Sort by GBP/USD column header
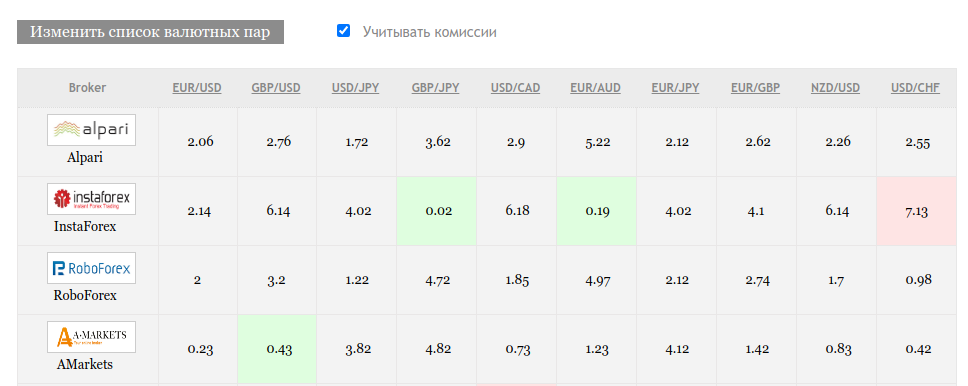The width and height of the screenshot is (968, 386). (276, 88)
